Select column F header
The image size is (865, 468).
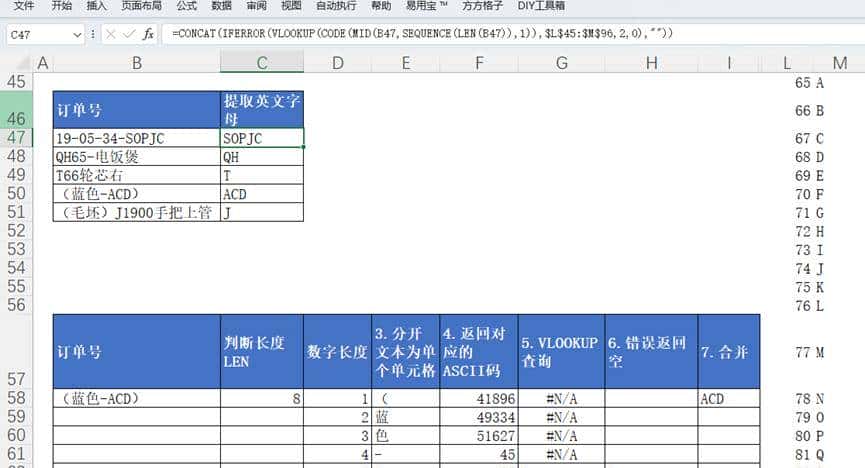coord(479,63)
